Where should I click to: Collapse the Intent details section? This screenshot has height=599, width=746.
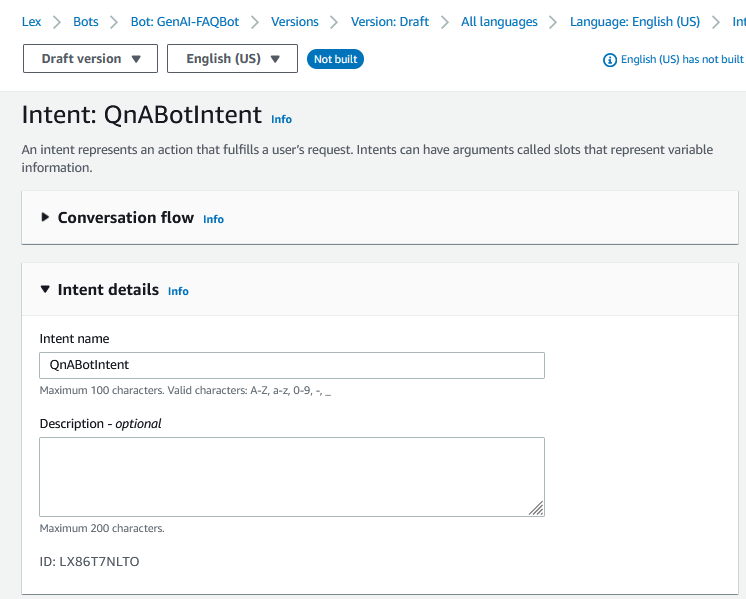pos(45,290)
